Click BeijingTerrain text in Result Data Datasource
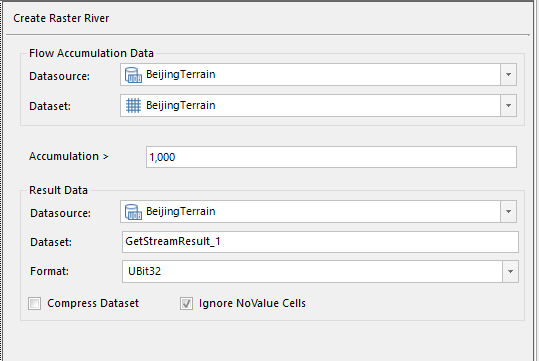This screenshot has width=539, height=361. (181, 211)
